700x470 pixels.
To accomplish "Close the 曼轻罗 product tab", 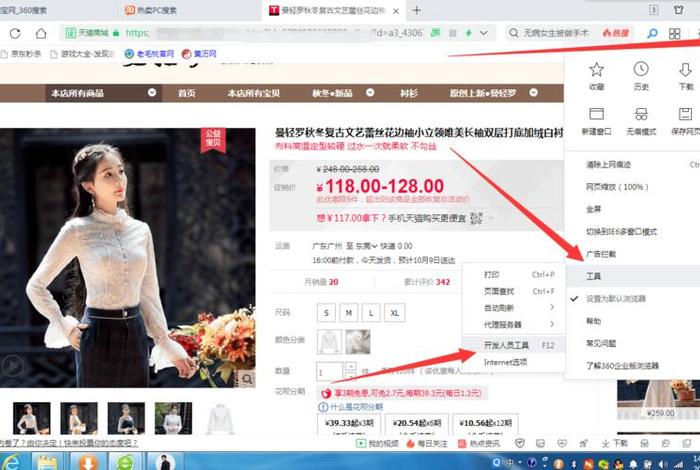I will click(x=396, y=11).
